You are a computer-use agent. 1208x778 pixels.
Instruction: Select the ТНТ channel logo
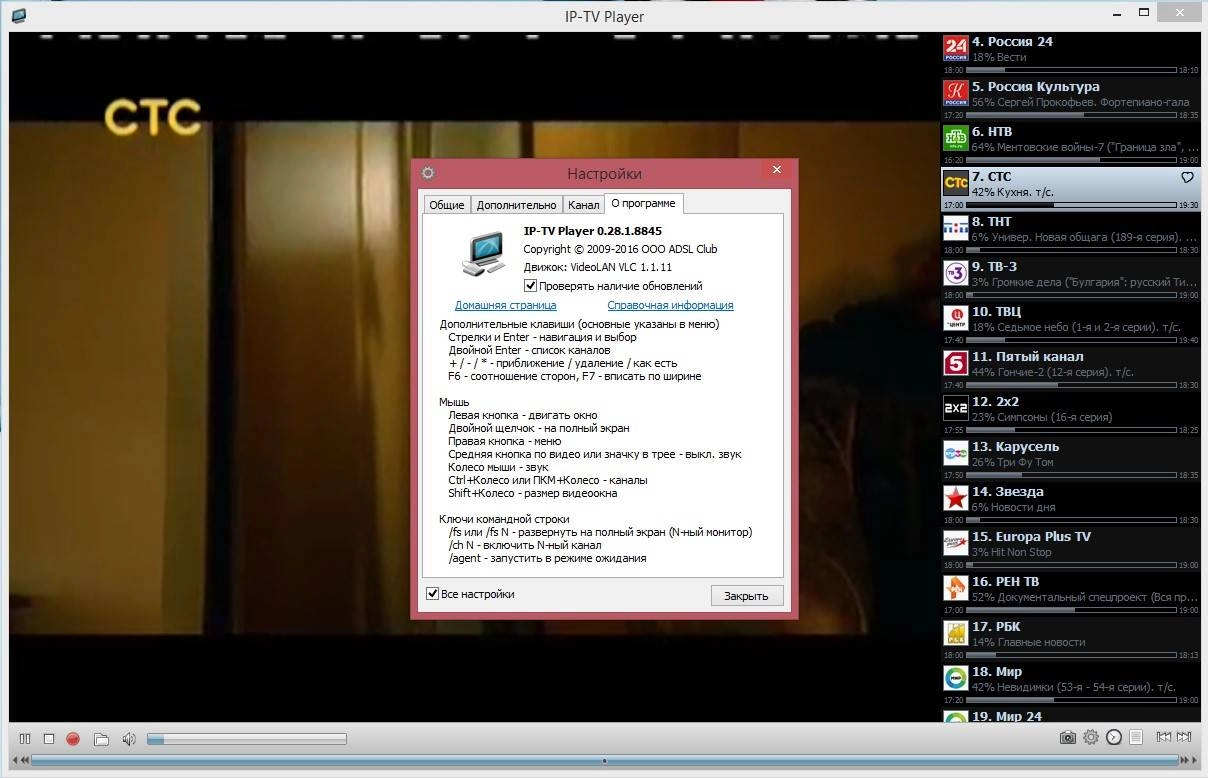click(x=956, y=228)
